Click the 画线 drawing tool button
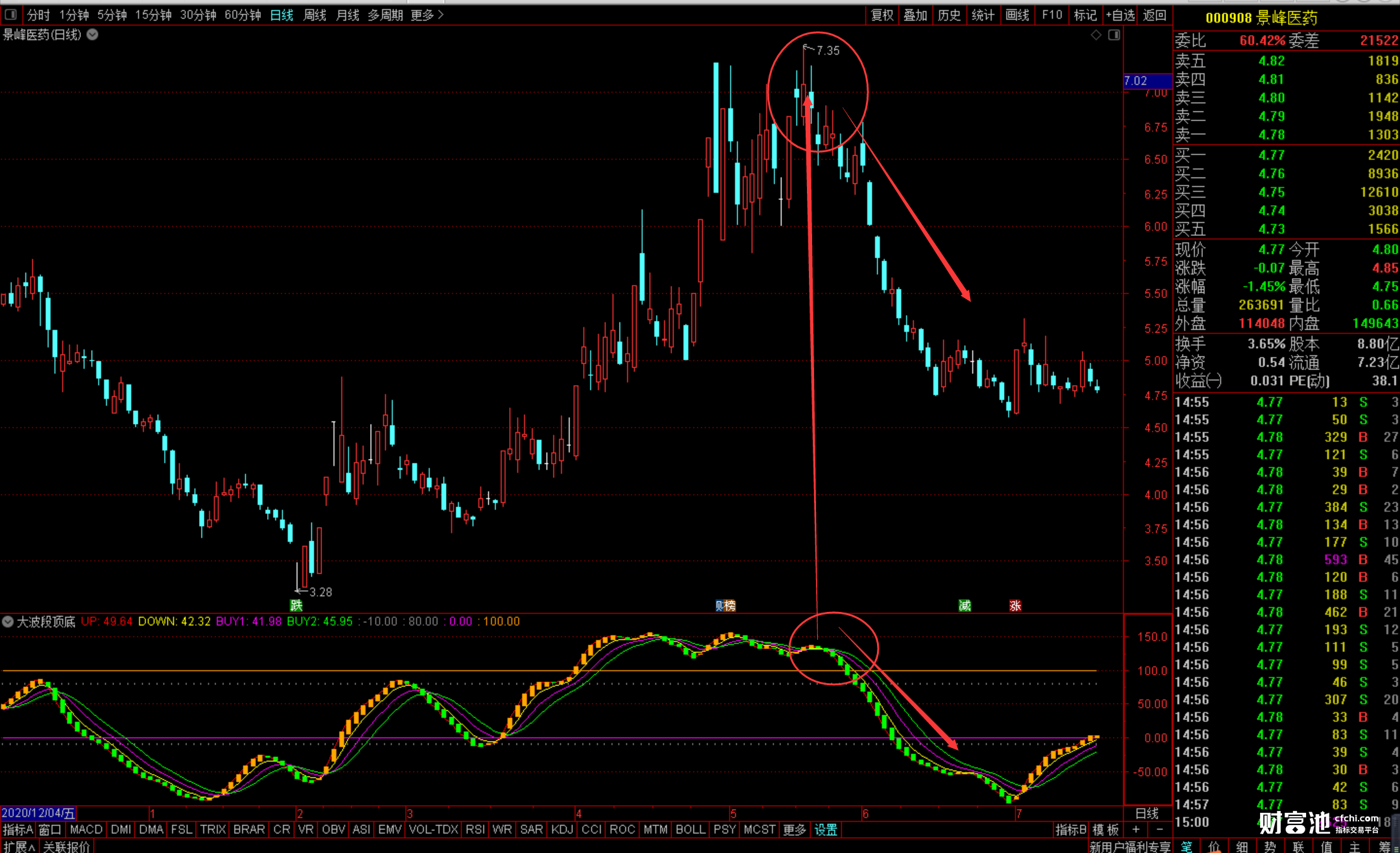The width and height of the screenshot is (1400, 853). pyautogui.click(x=1017, y=14)
